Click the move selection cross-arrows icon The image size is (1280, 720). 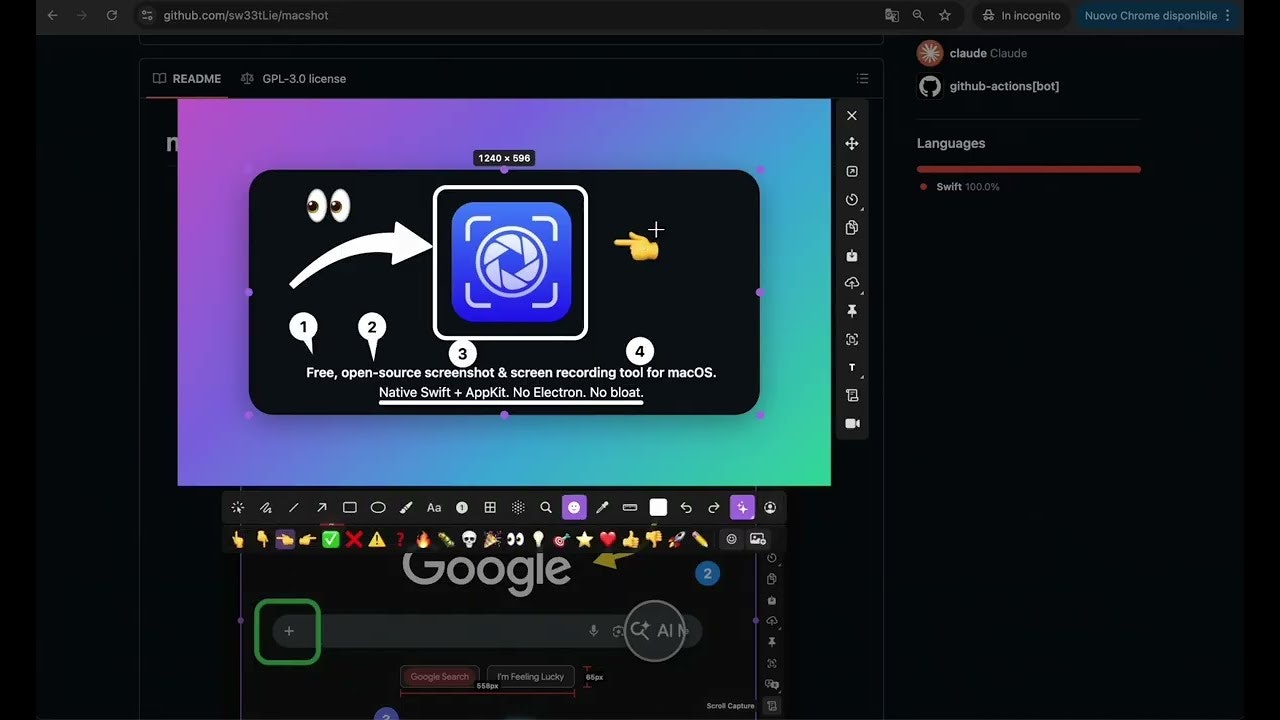pyautogui.click(x=852, y=143)
